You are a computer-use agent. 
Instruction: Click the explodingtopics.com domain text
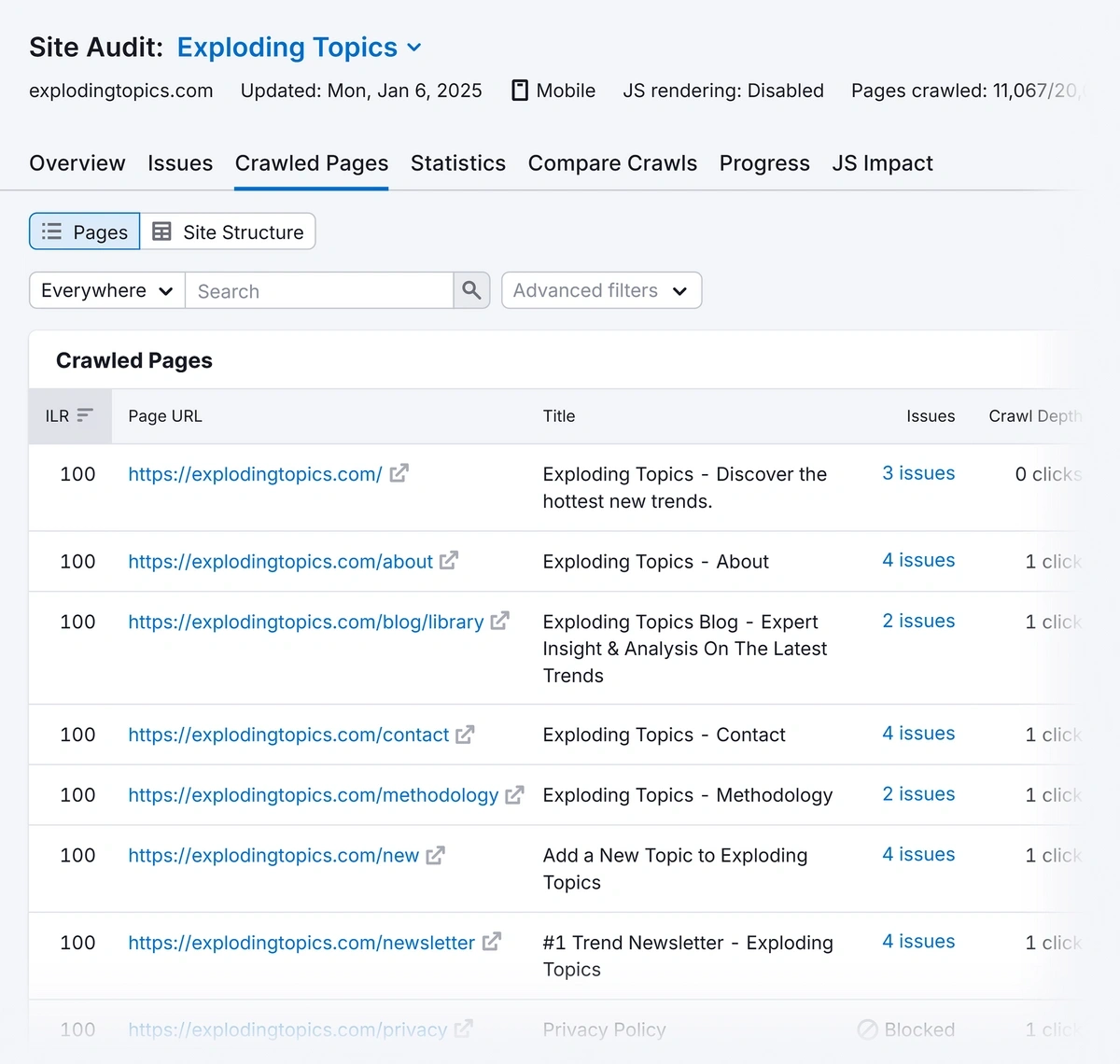pyautogui.click(x=121, y=91)
